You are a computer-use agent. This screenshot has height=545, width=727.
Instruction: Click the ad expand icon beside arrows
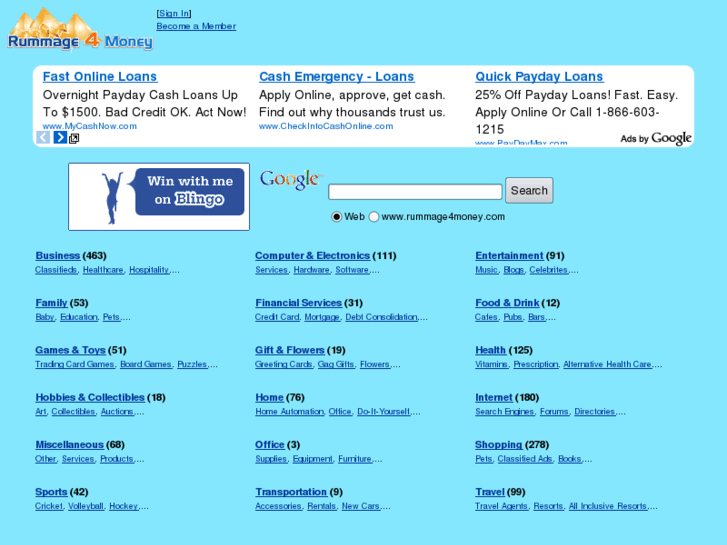[74, 138]
